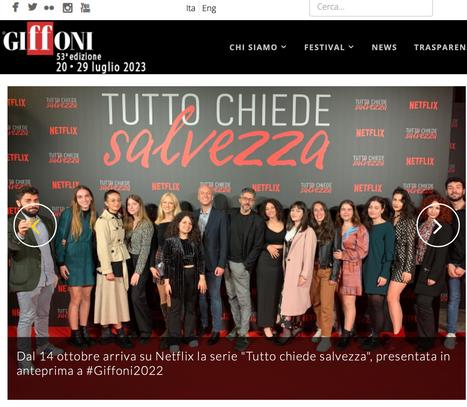The width and height of the screenshot is (467, 407).
Task: Open the Trasparenza menu item
Action: [440, 47]
